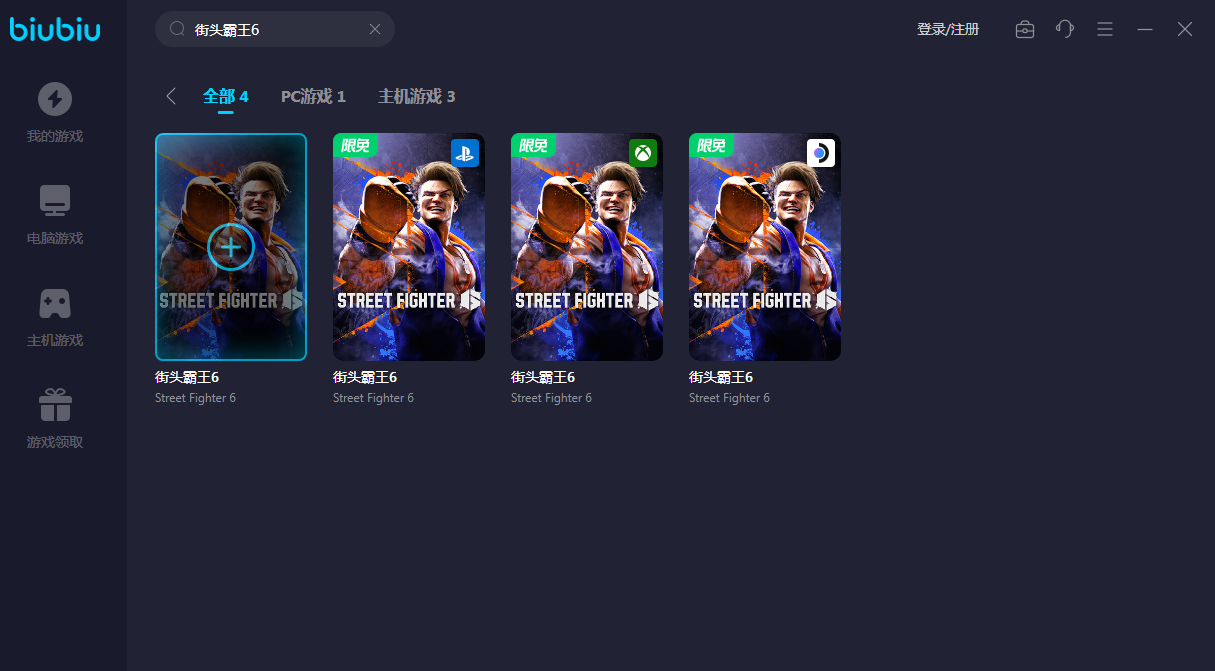Screen dimensions: 1215x671
Task: Clear the search box text
Action: click(375, 29)
